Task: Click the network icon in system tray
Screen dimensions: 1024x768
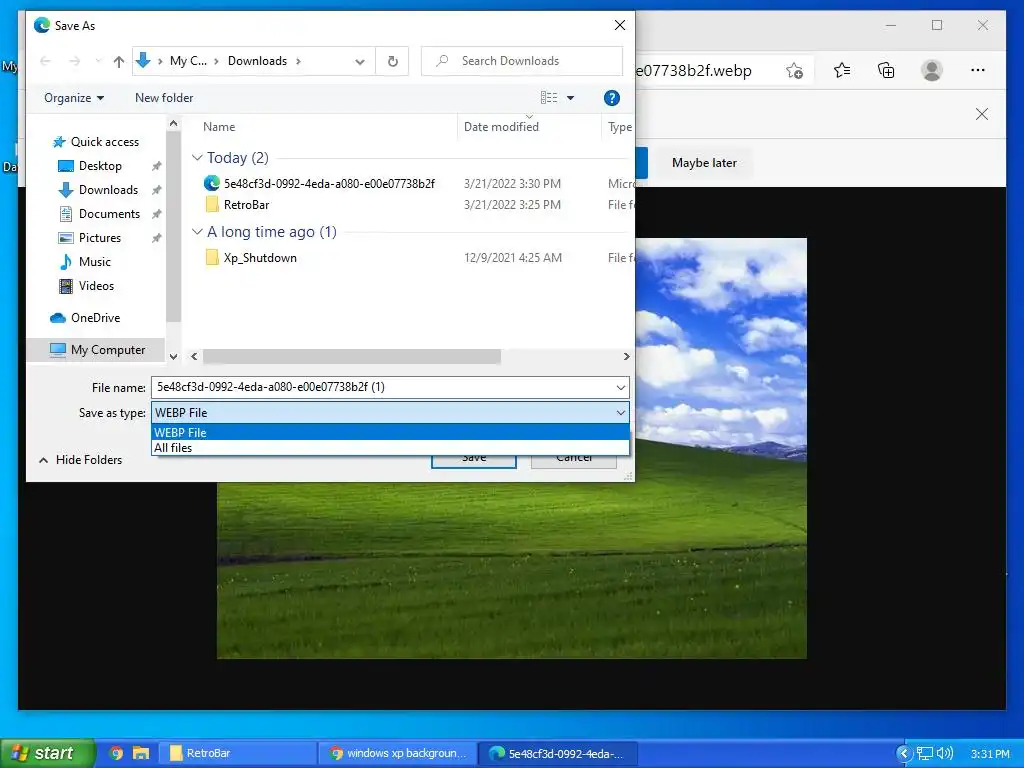Action: tap(925, 754)
